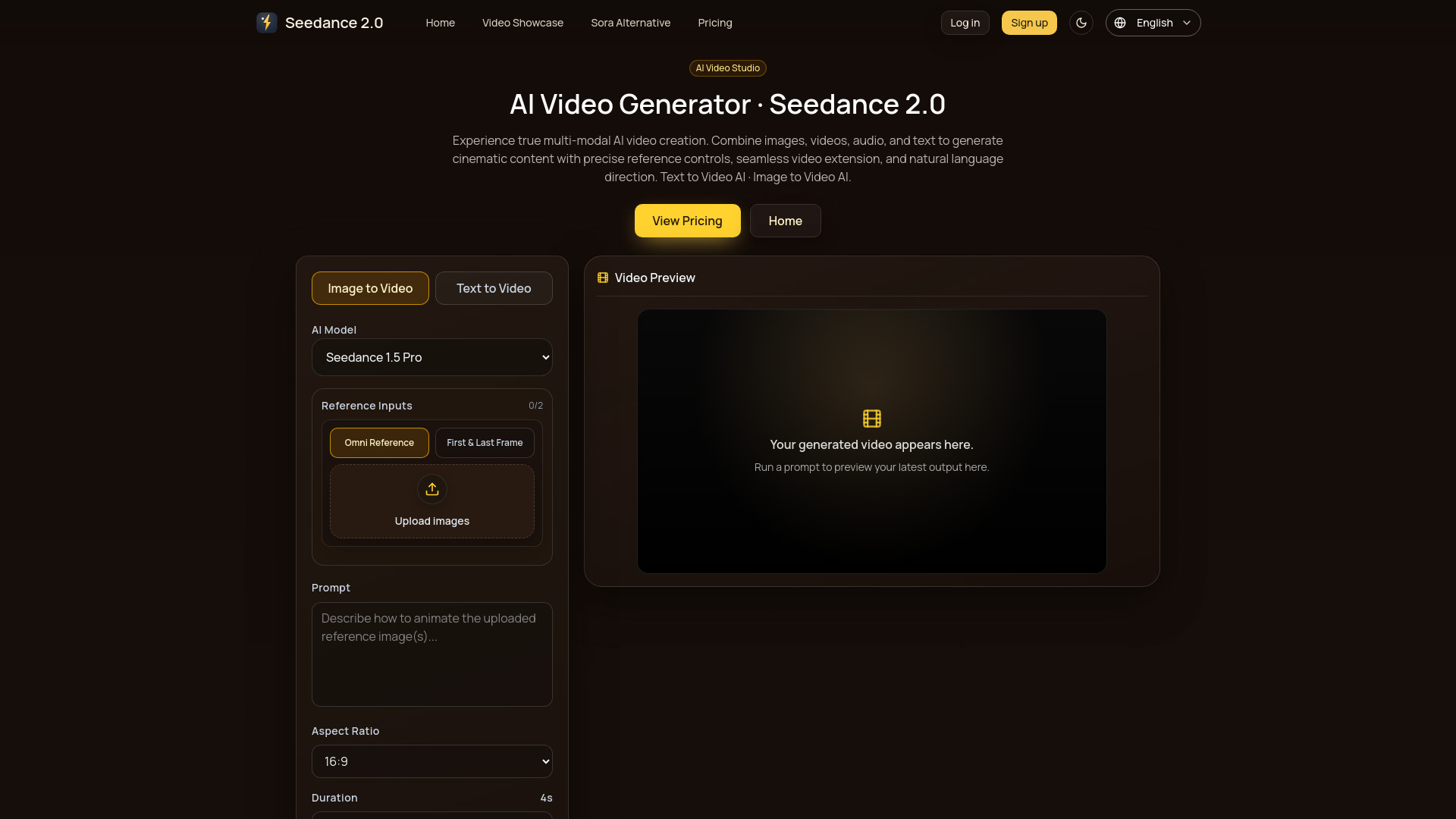This screenshot has width=1456, height=819.
Task: Click the Sign up button
Action: pos(1028,23)
